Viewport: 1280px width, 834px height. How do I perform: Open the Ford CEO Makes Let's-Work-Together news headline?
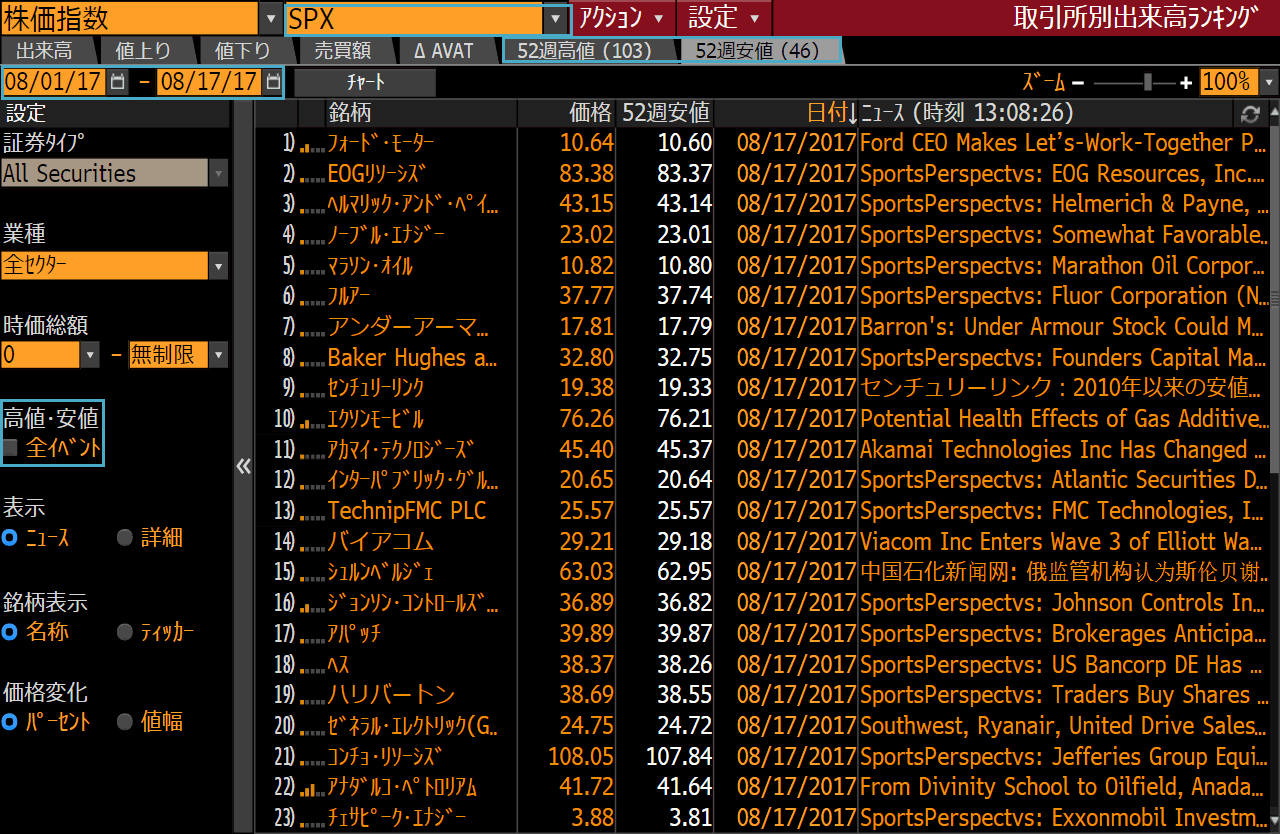click(1063, 144)
